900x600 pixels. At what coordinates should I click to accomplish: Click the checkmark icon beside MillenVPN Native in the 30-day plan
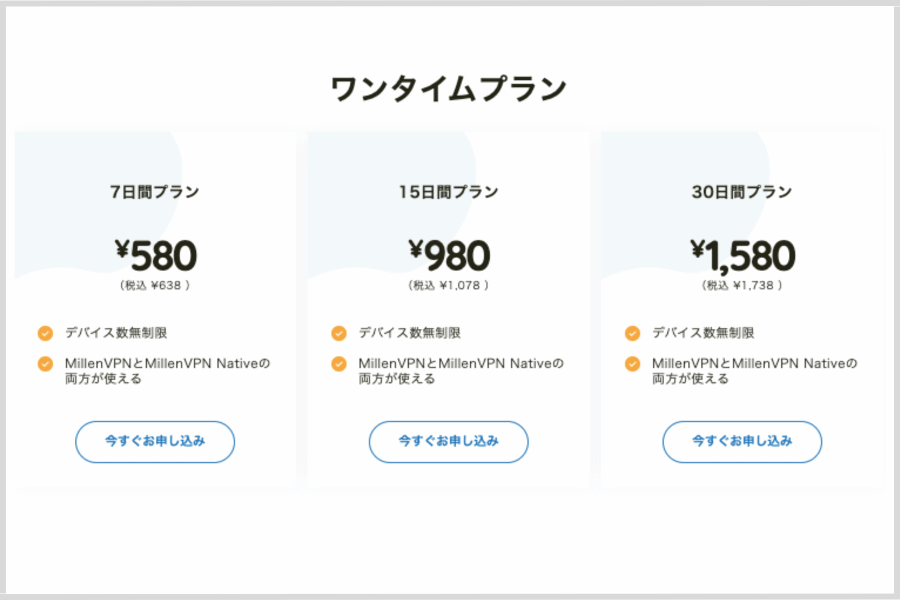click(633, 364)
